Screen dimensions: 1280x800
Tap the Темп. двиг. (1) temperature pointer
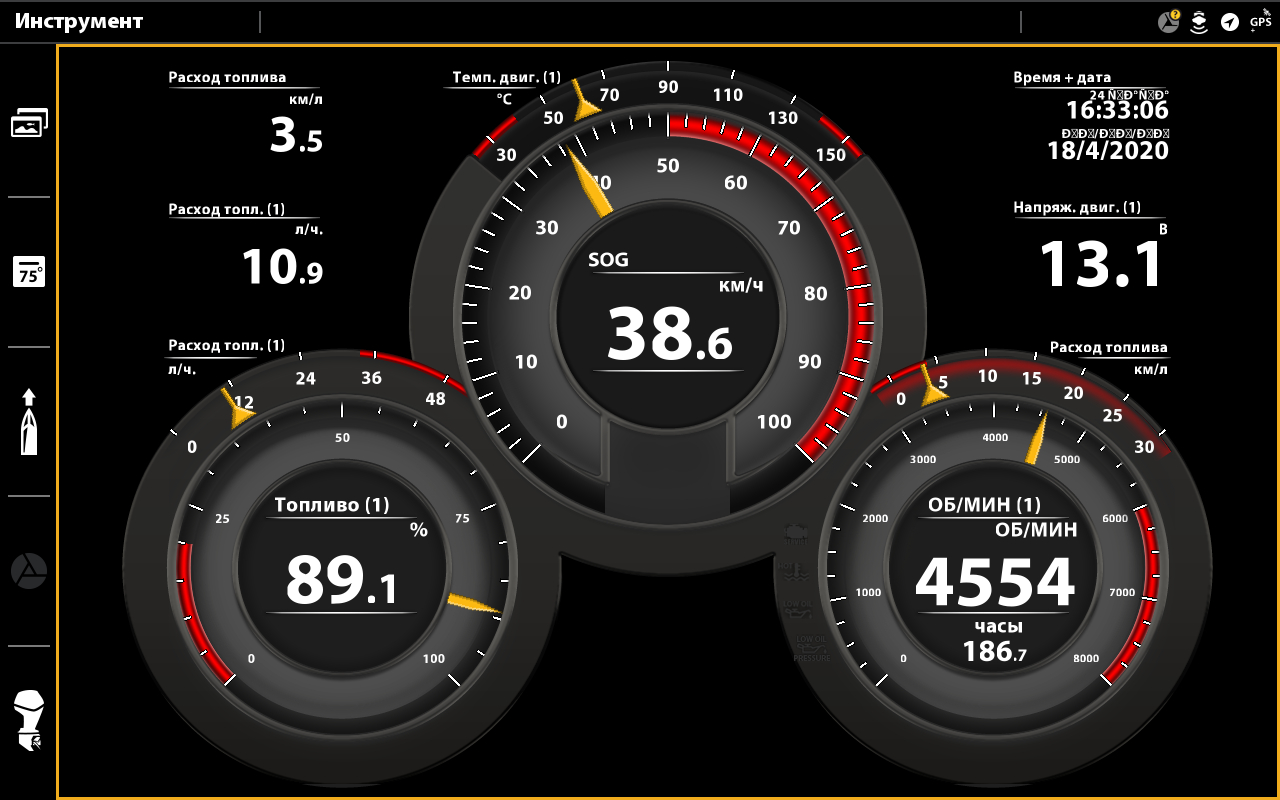pos(582,101)
